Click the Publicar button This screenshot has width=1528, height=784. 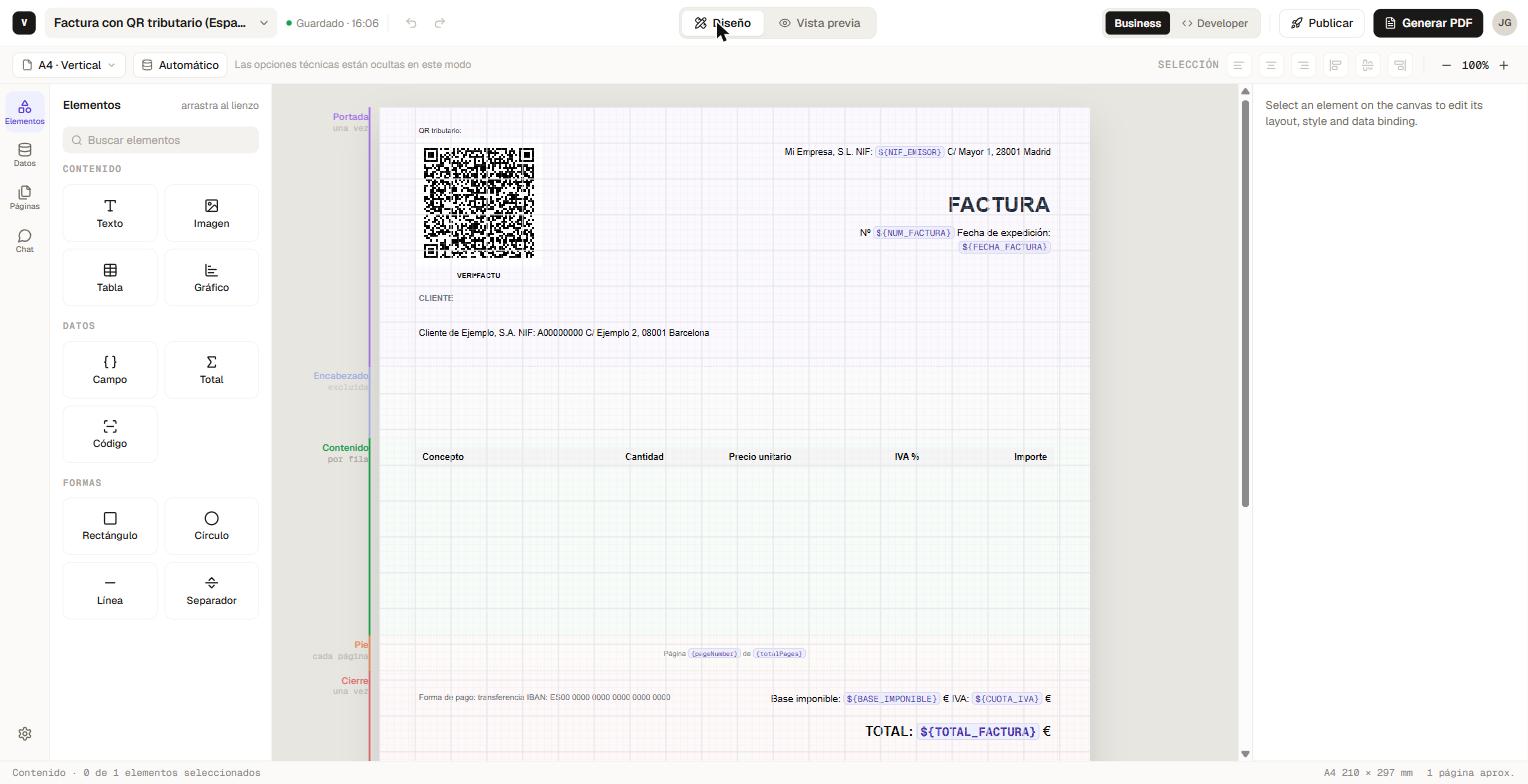point(1321,23)
